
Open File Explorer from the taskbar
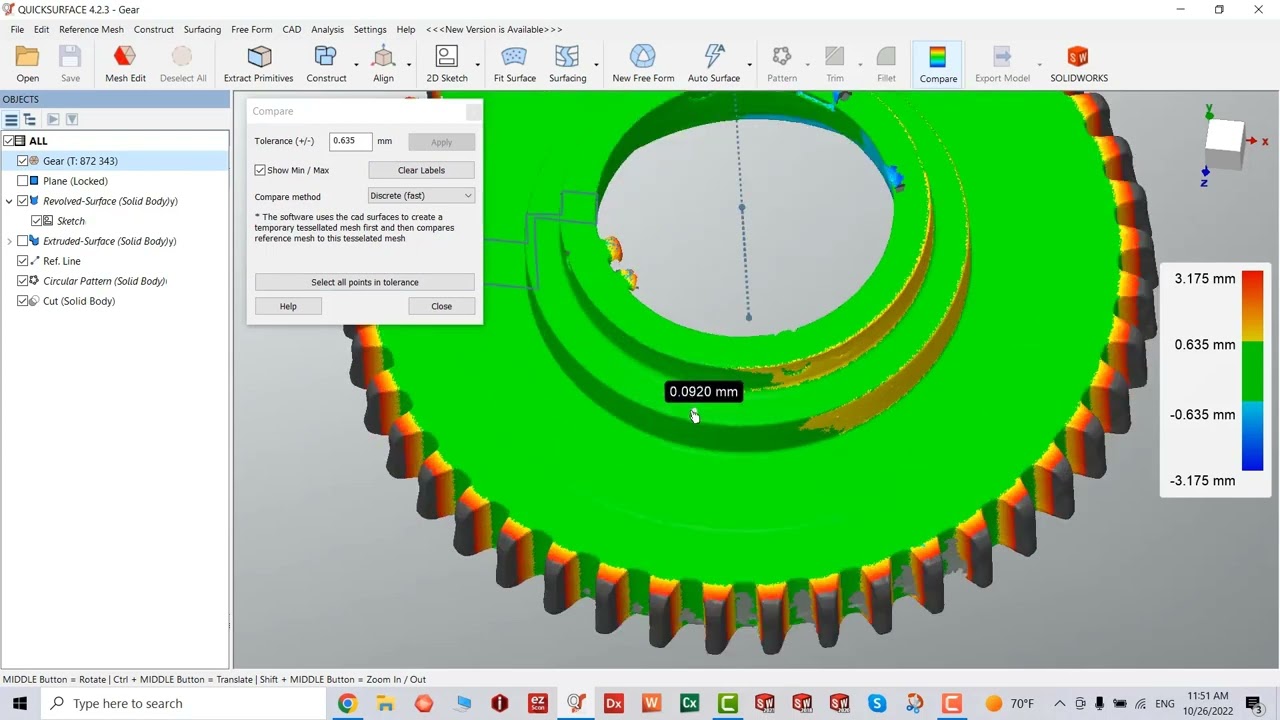coord(385,703)
